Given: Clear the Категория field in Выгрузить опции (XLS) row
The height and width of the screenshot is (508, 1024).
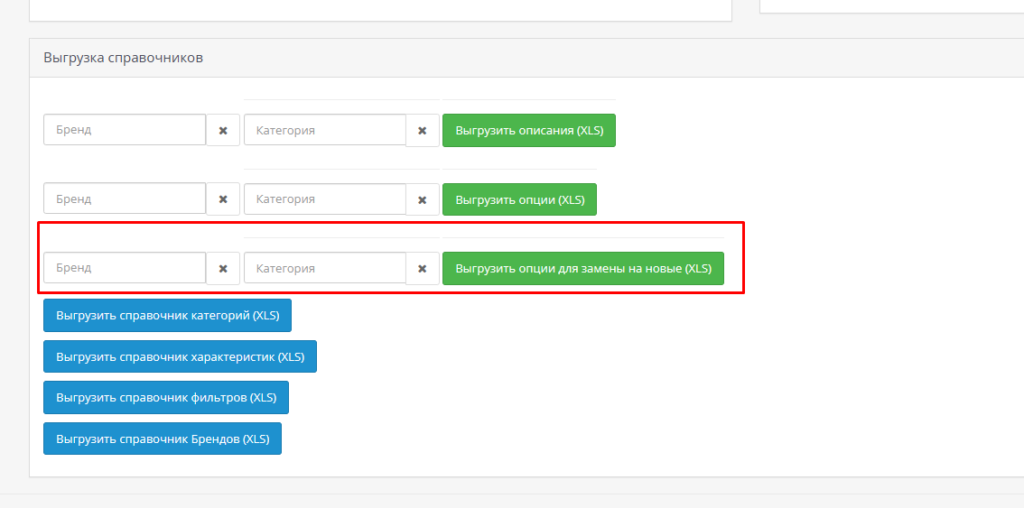Looking at the screenshot, I should pos(422,199).
